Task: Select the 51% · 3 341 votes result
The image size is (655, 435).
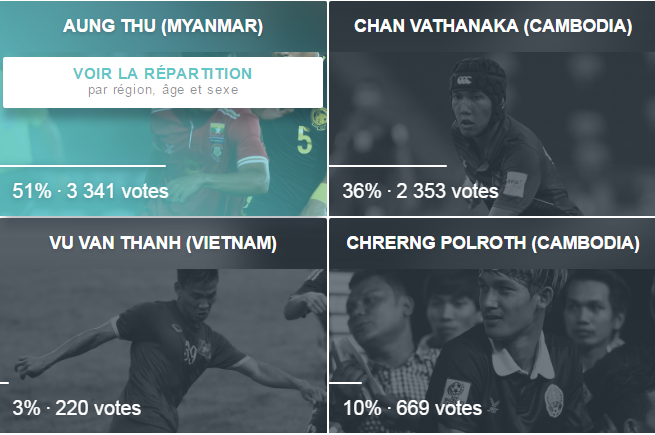Action: [x=90, y=191]
